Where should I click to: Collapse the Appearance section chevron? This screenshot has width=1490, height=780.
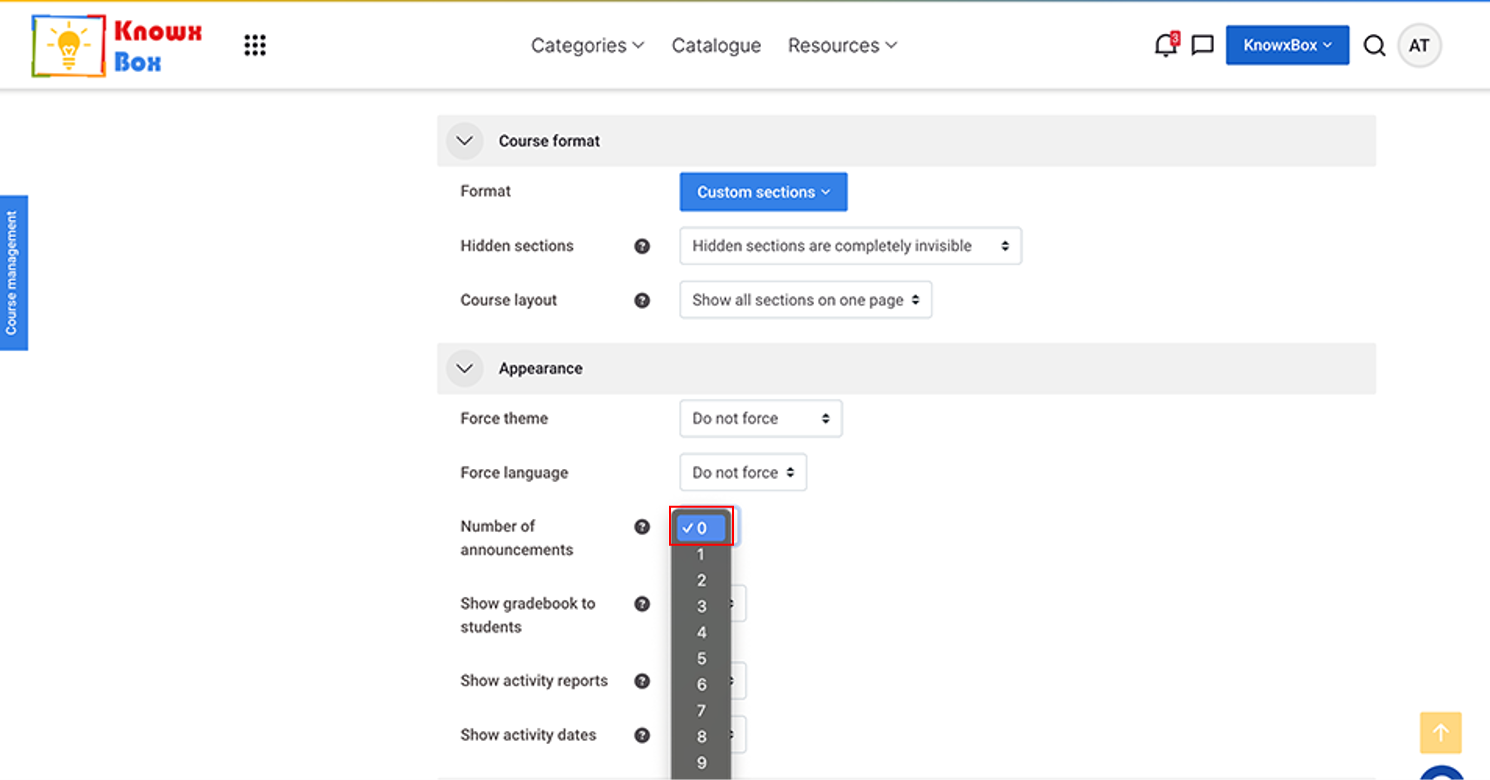coord(464,369)
